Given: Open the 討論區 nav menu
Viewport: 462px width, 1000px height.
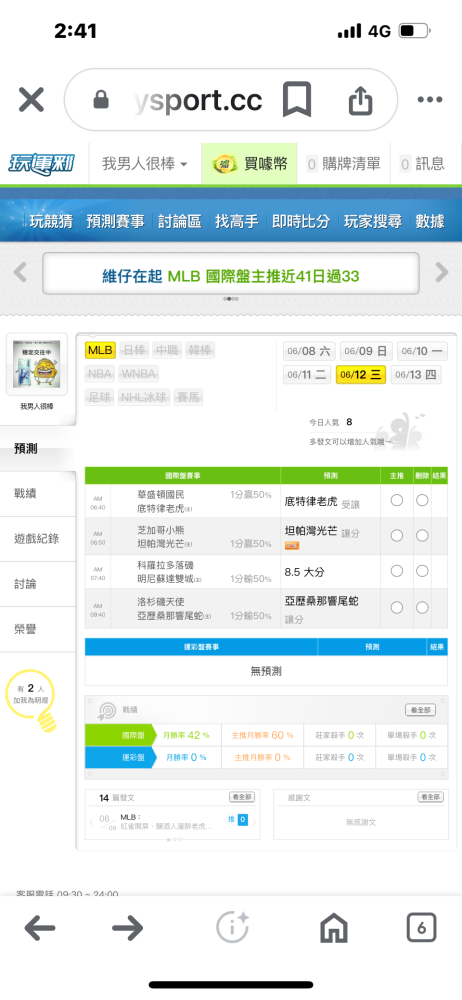Looking at the screenshot, I should 179,221.
